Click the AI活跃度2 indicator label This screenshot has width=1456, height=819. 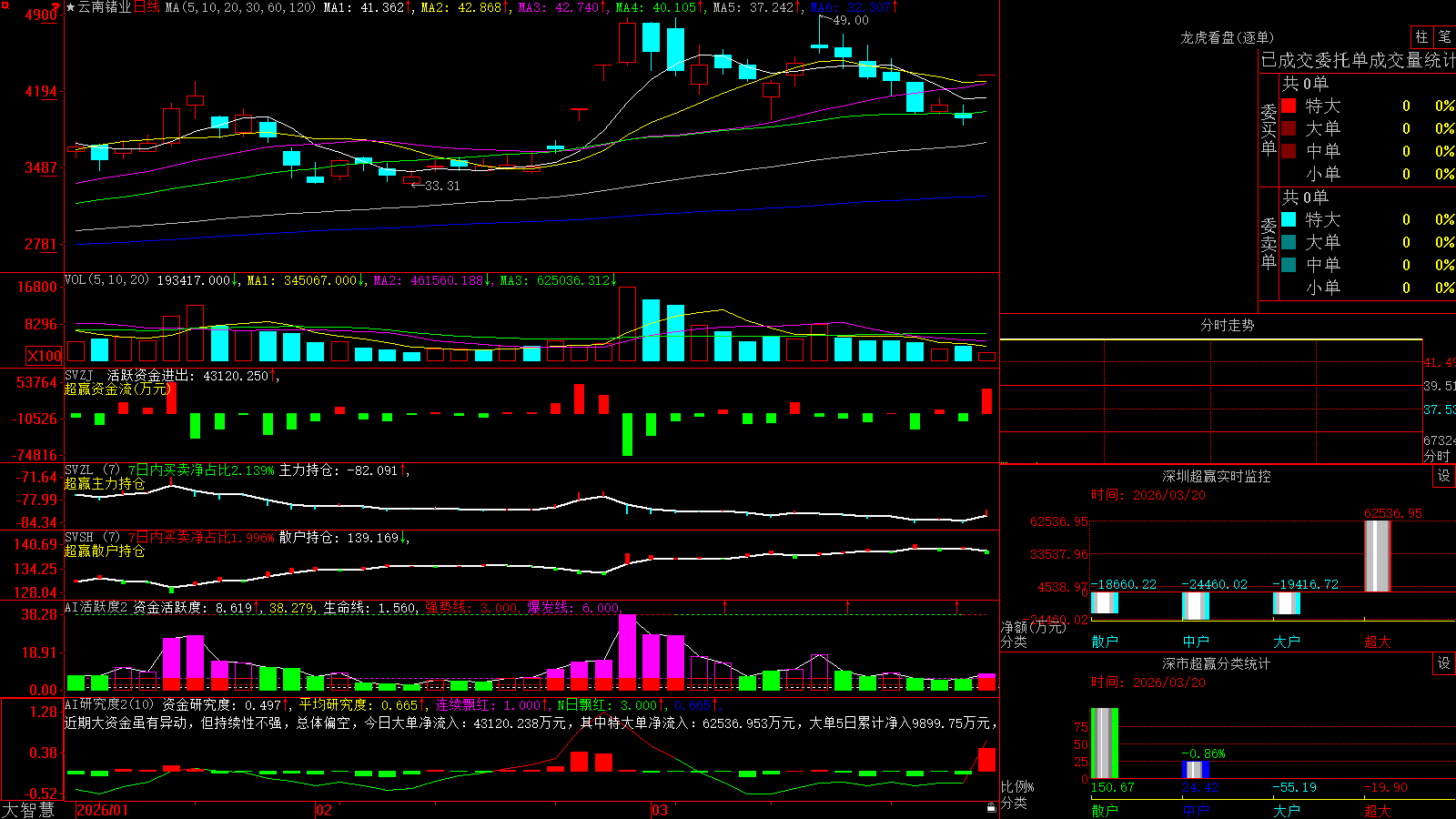tap(96, 607)
